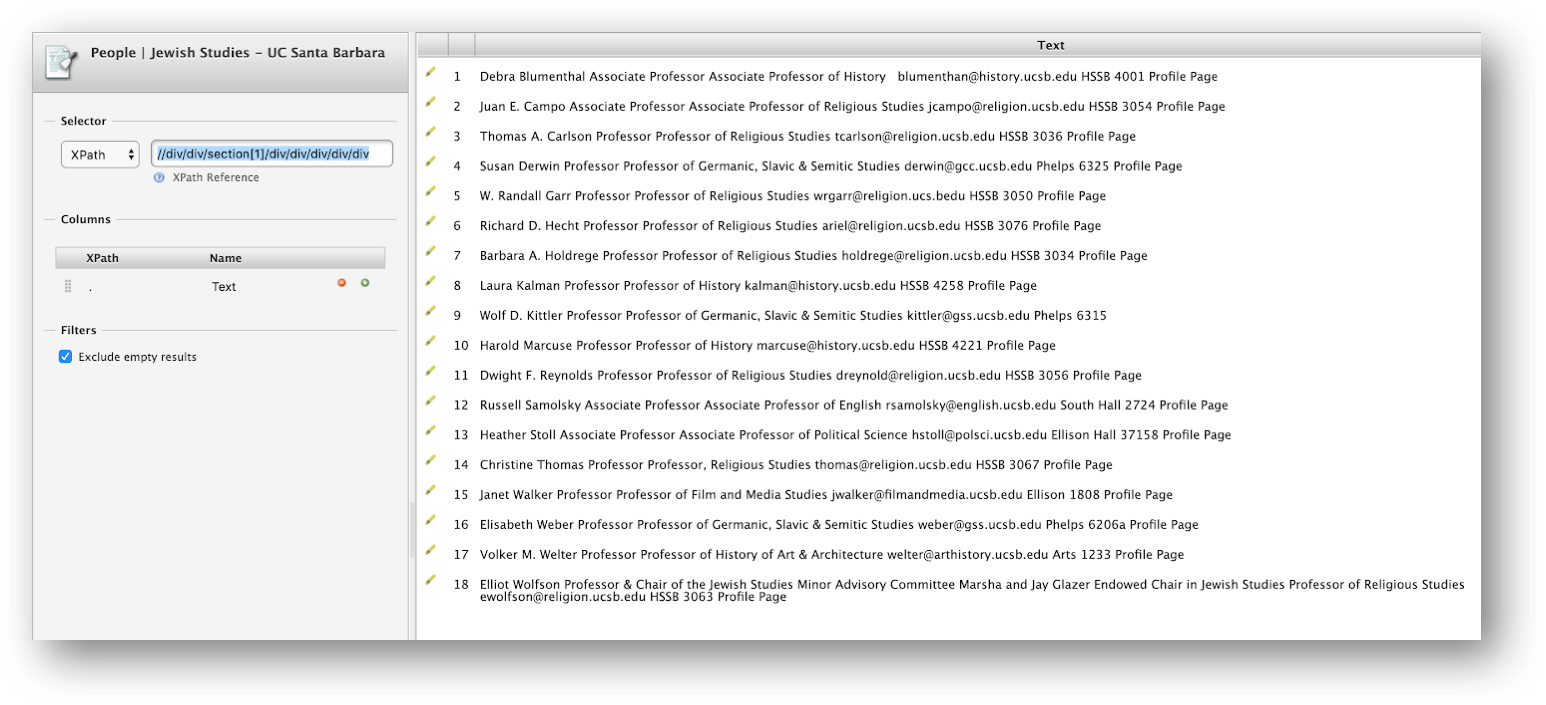The width and height of the screenshot is (1546, 705).
Task: Add a column with green plus
Action: tap(365, 284)
